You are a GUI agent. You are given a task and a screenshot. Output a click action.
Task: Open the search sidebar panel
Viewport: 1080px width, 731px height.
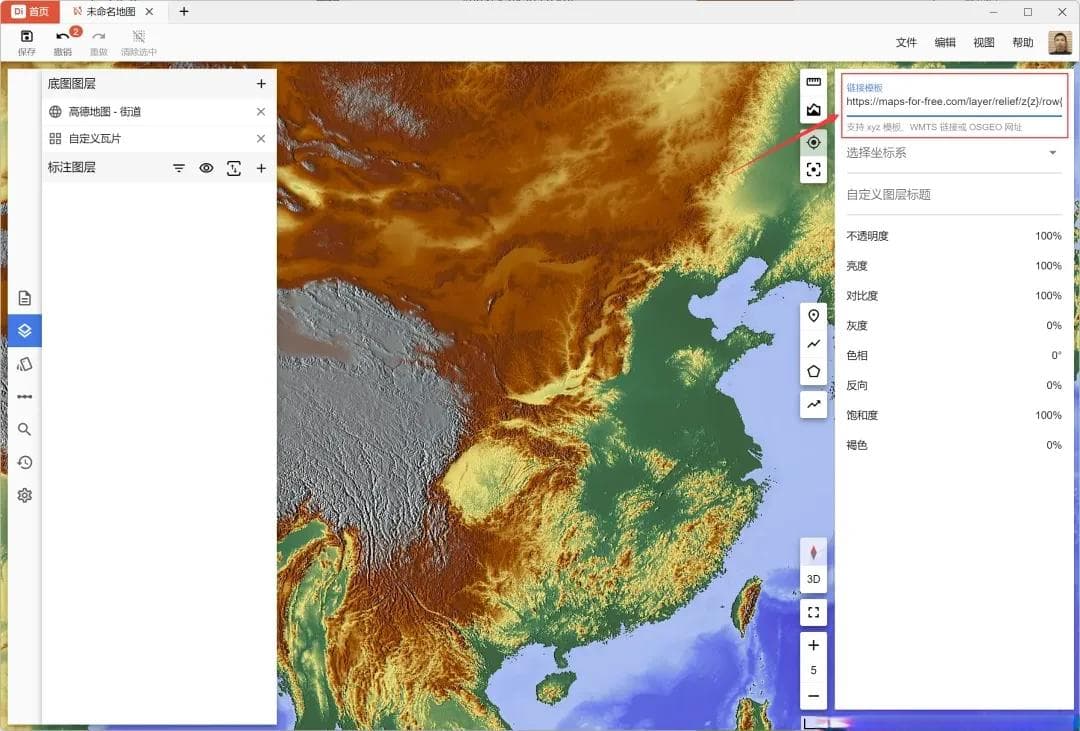tap(25, 429)
